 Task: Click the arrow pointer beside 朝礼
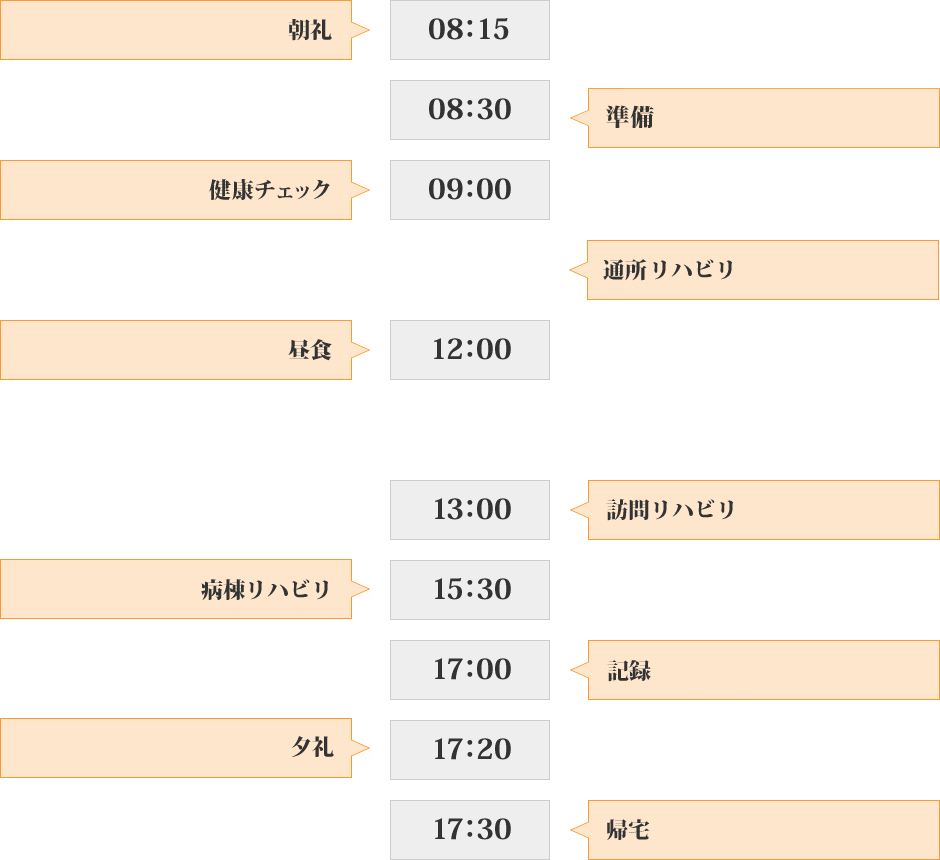[361, 30]
